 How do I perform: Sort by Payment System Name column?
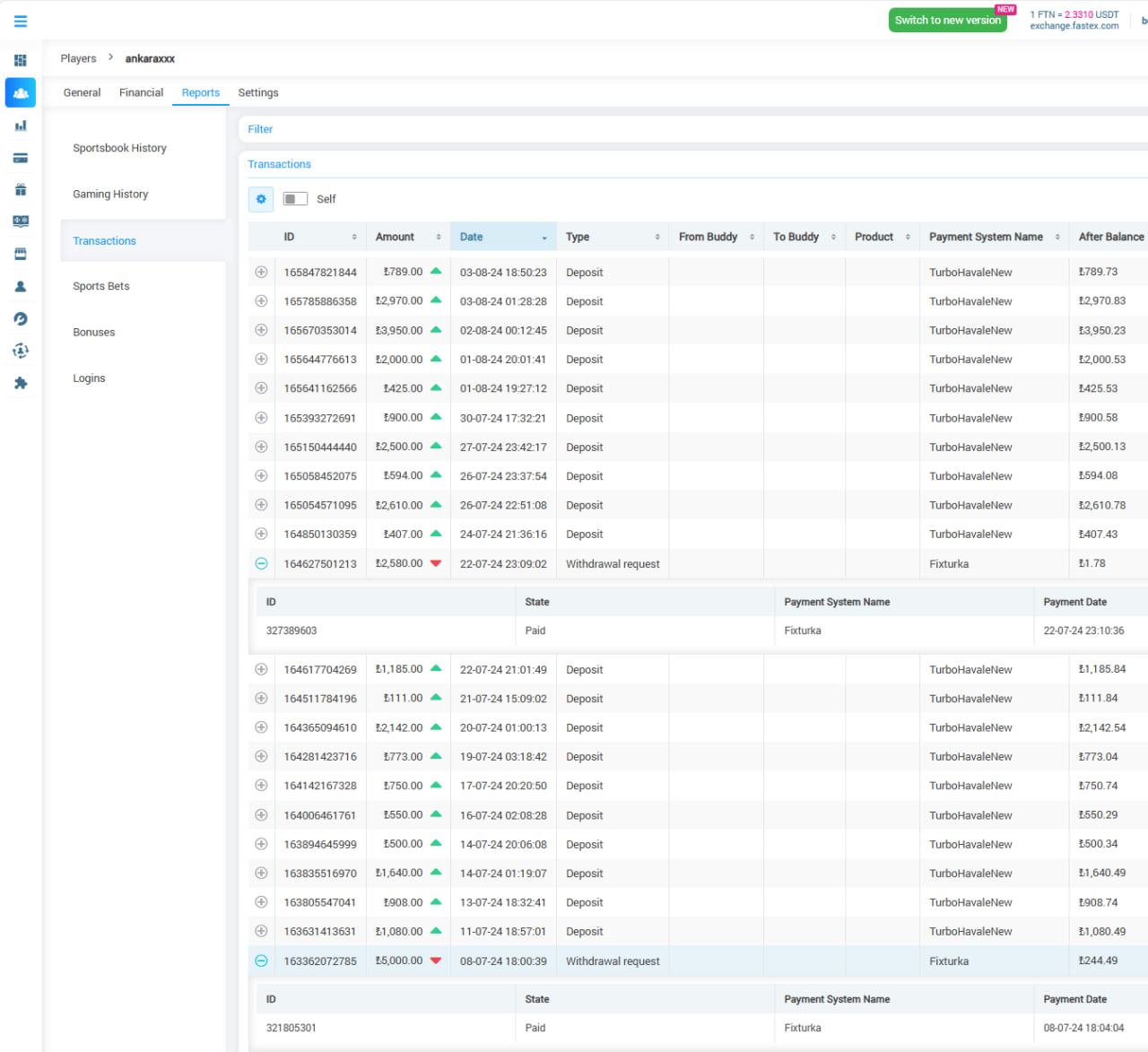point(995,237)
